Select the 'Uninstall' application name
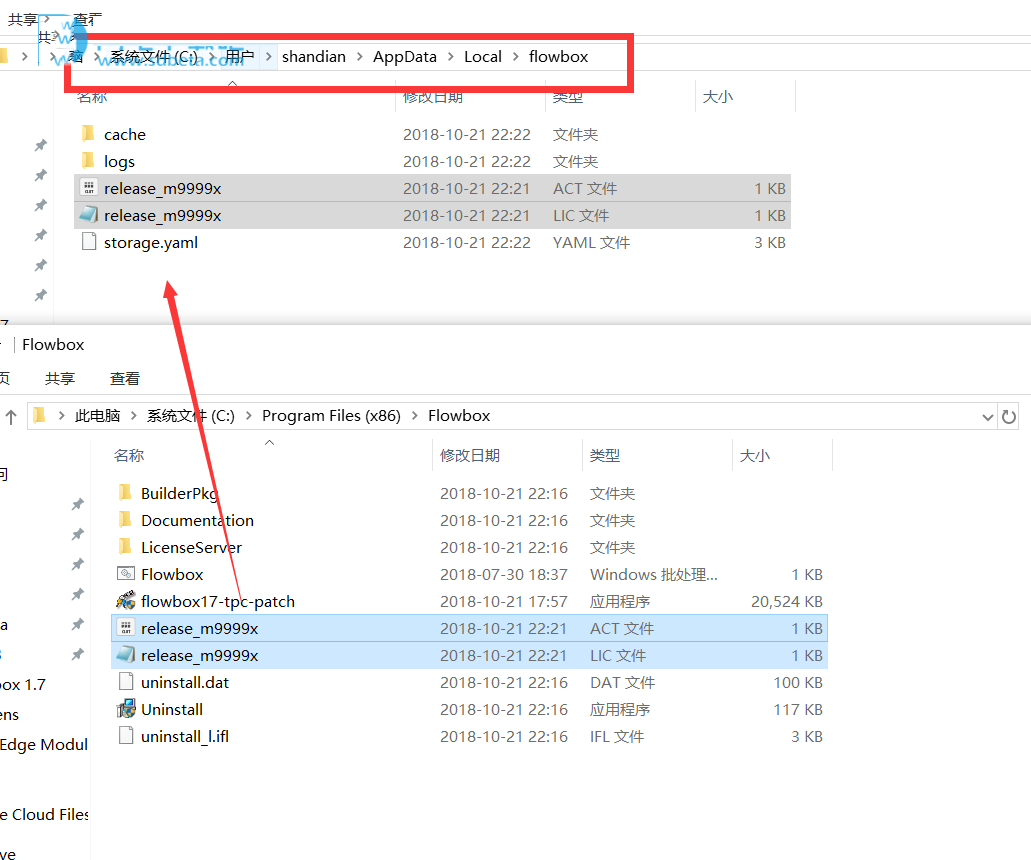This screenshot has width=1031, height=860. coord(172,709)
